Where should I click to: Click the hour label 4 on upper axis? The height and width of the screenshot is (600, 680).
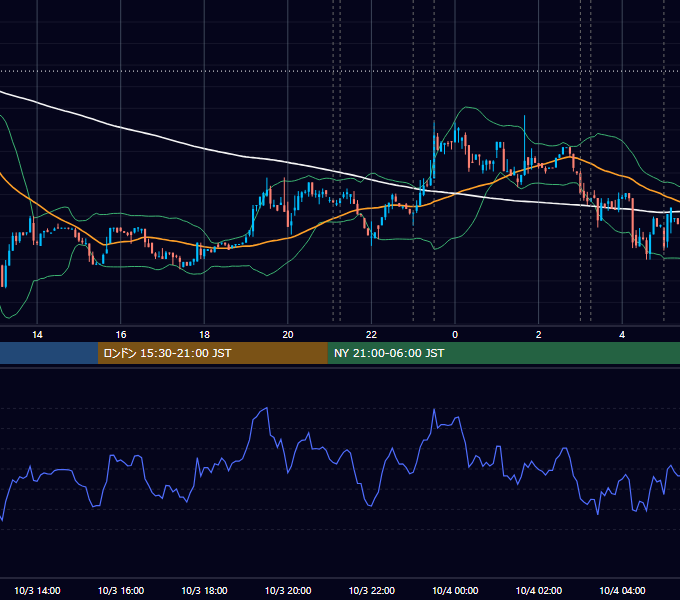click(622, 335)
